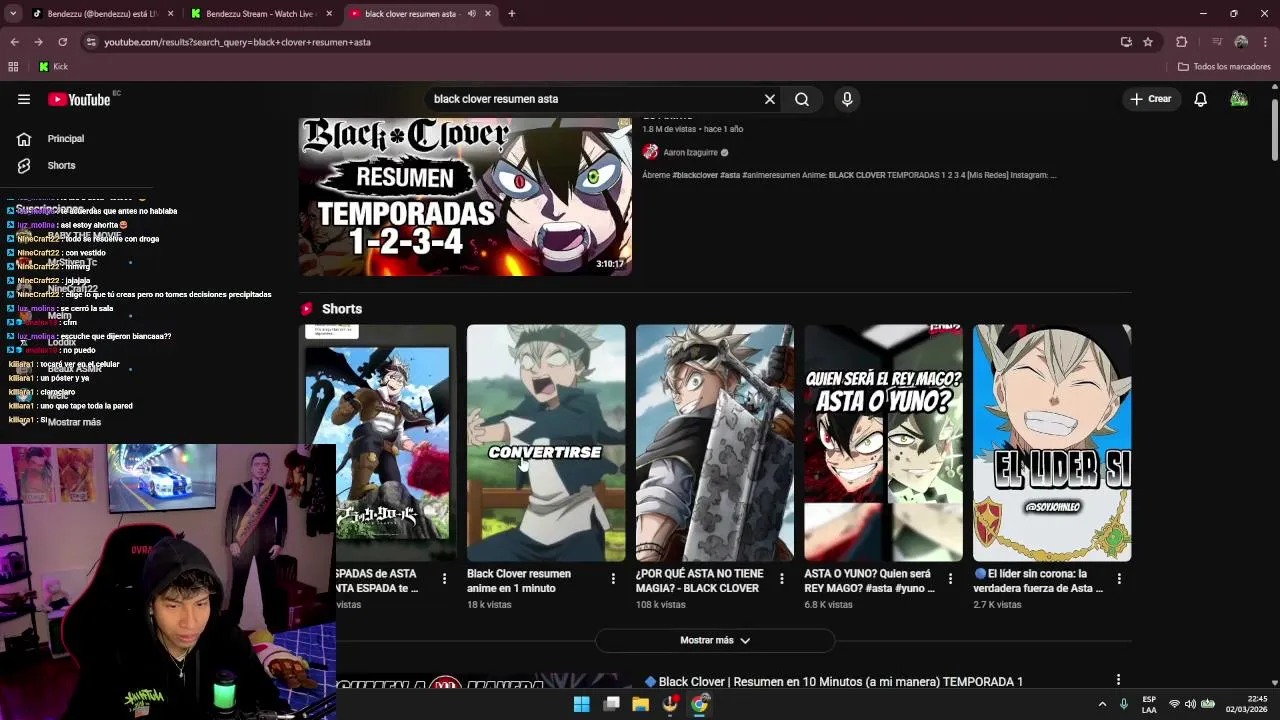Screen dimensions: 1280x720
Task: Close the Bendezzu Stream tab
Action: click(329, 14)
